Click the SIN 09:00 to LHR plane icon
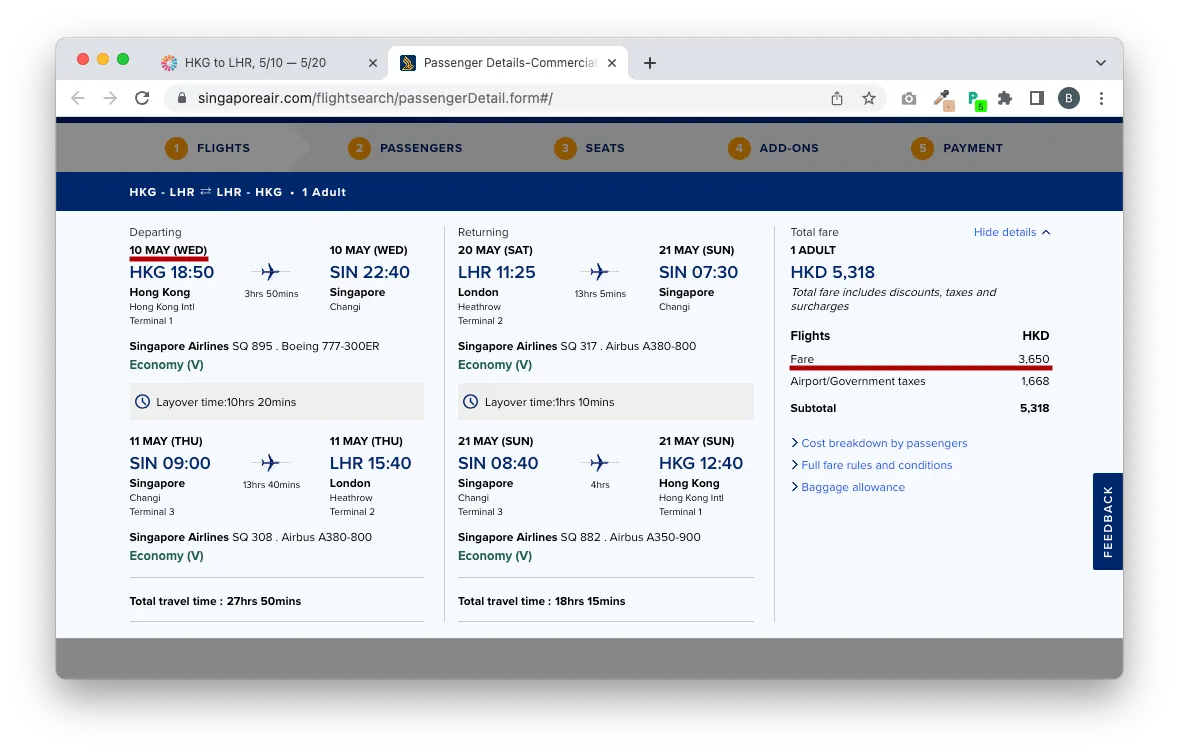 [x=271, y=463]
